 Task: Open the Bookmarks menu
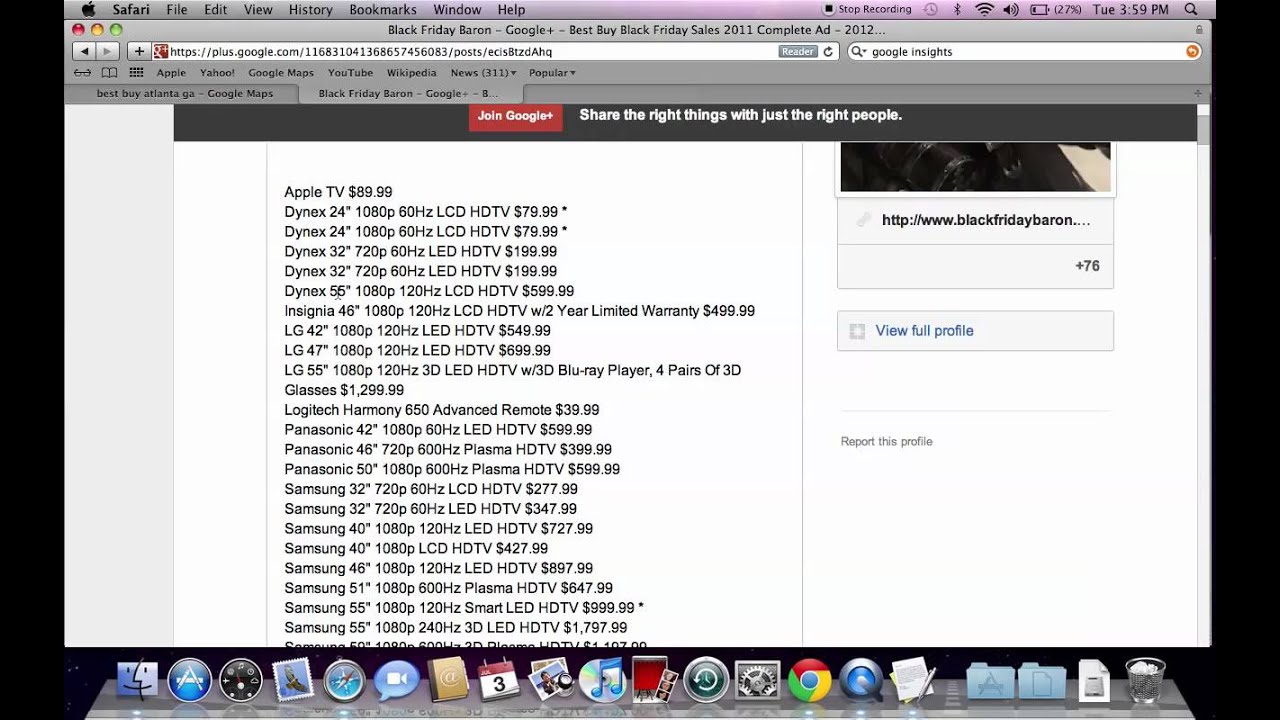pyautogui.click(x=383, y=9)
